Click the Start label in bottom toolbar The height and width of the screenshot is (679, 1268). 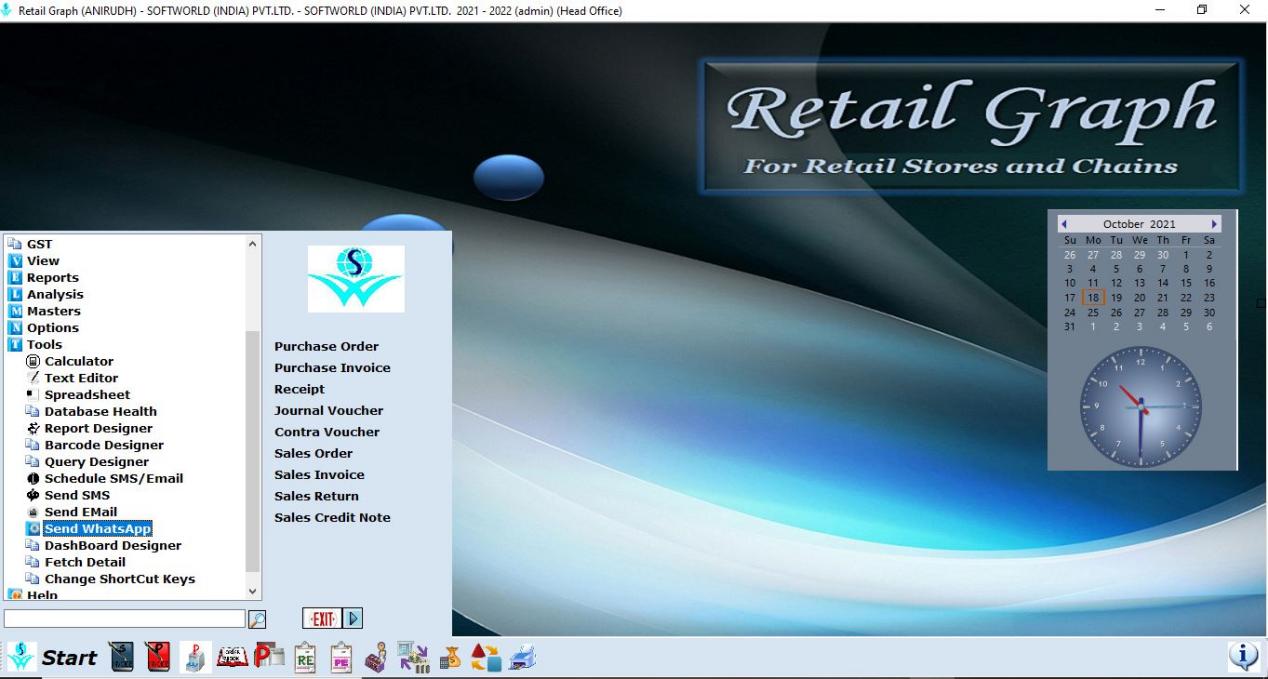(x=69, y=657)
